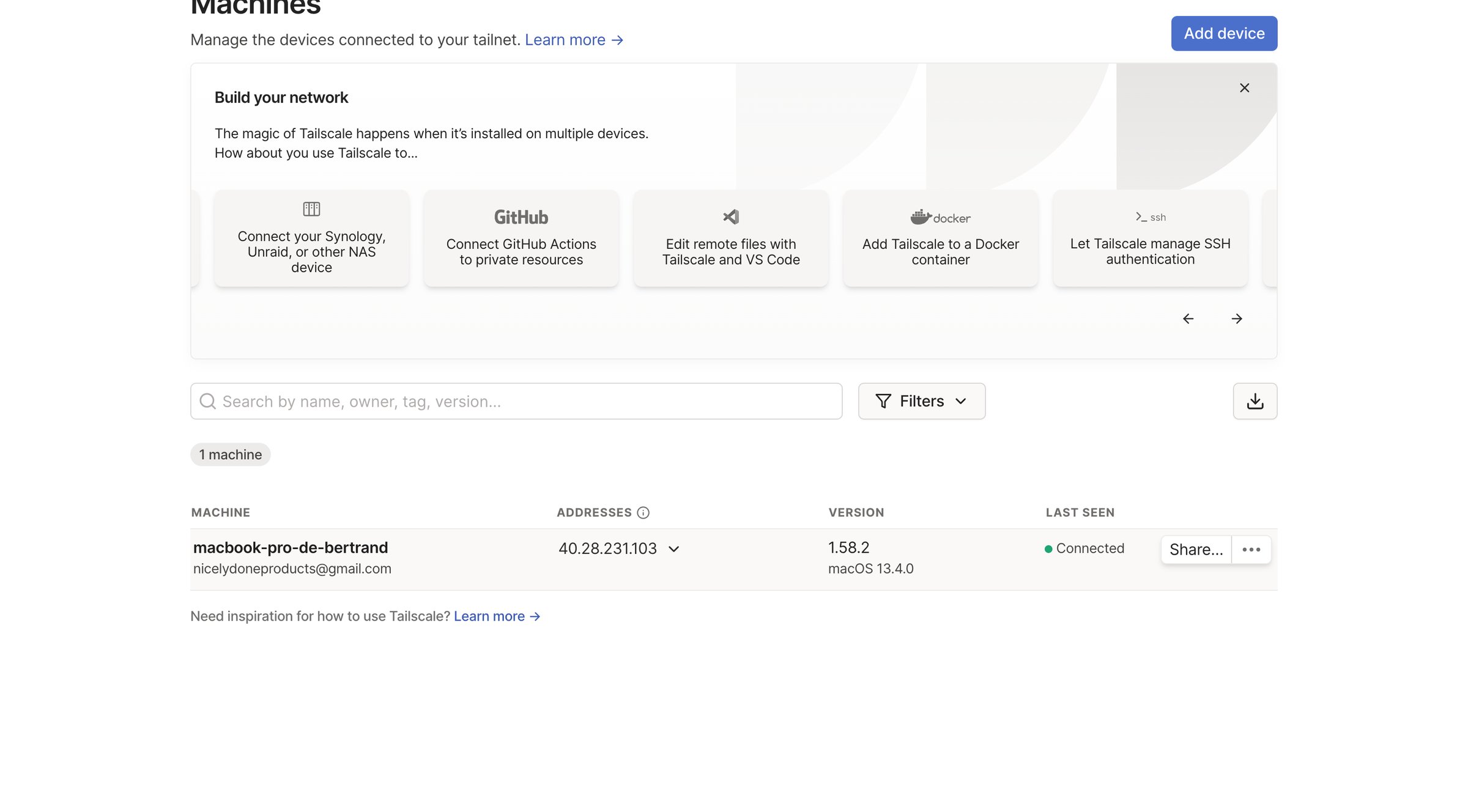The height and width of the screenshot is (812, 1468).
Task: Click the GitHub logo
Action: pyautogui.click(x=521, y=217)
